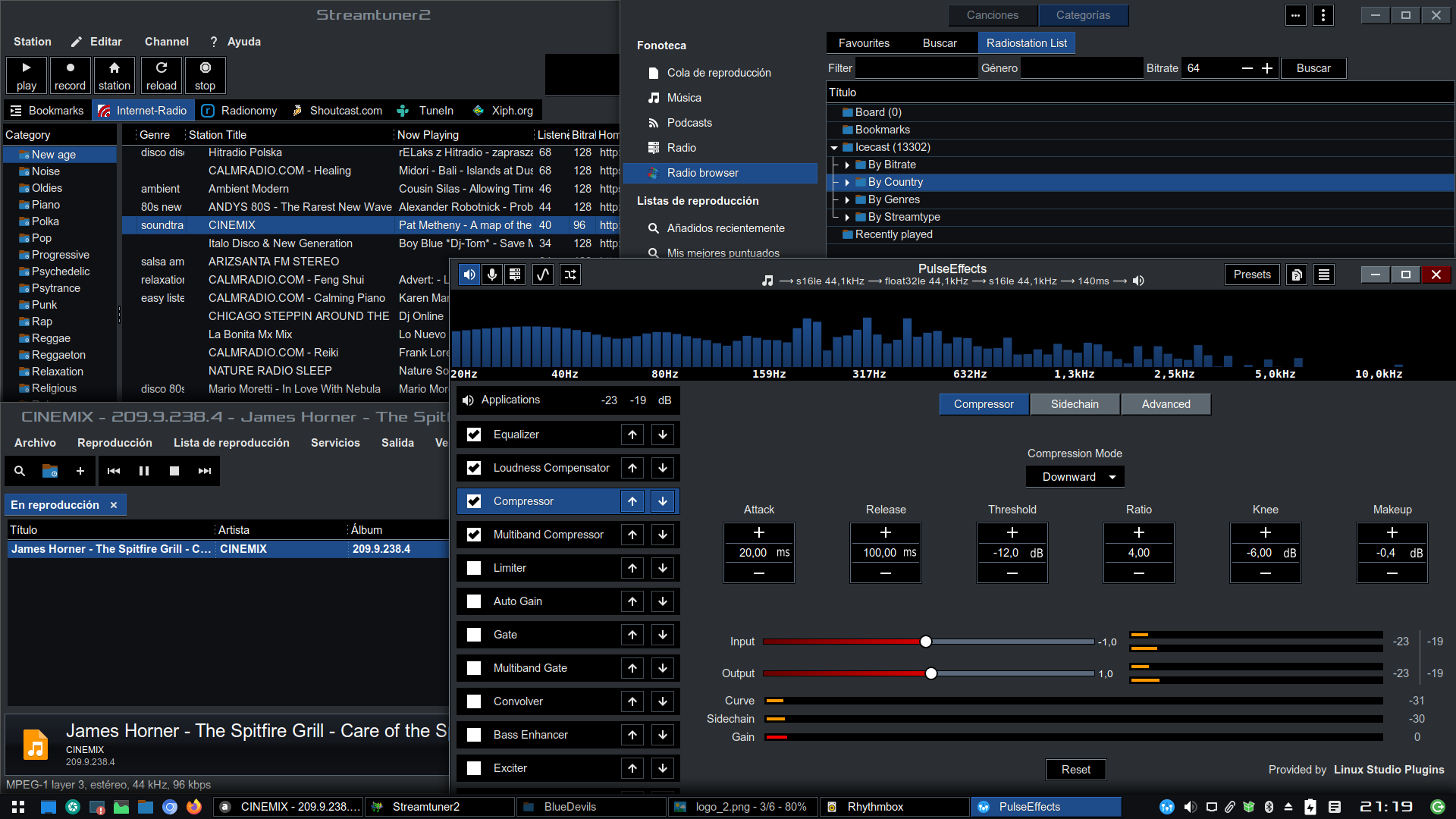Click the icon beside the PulseEffects Presets button
The image size is (1456, 819).
(x=1297, y=275)
